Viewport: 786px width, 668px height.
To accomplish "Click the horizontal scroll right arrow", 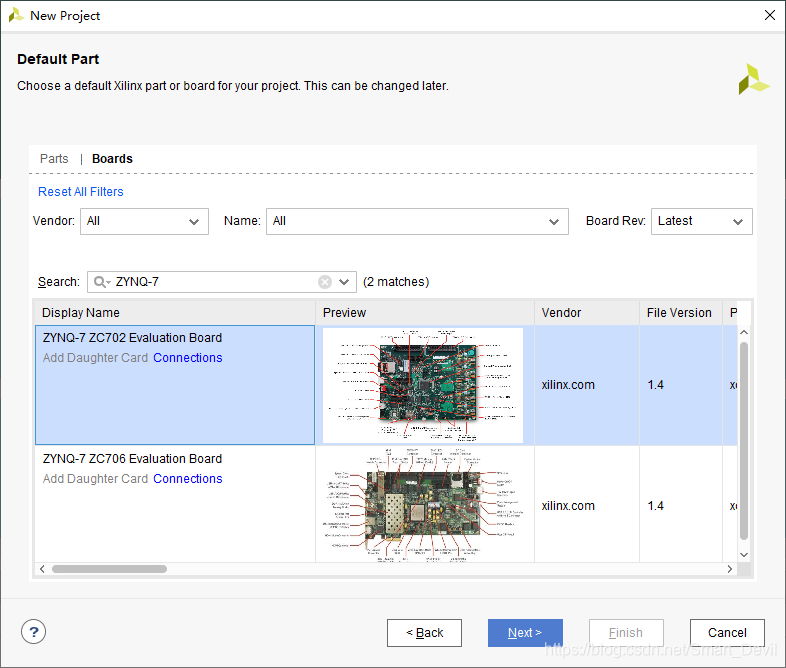I will point(730,569).
